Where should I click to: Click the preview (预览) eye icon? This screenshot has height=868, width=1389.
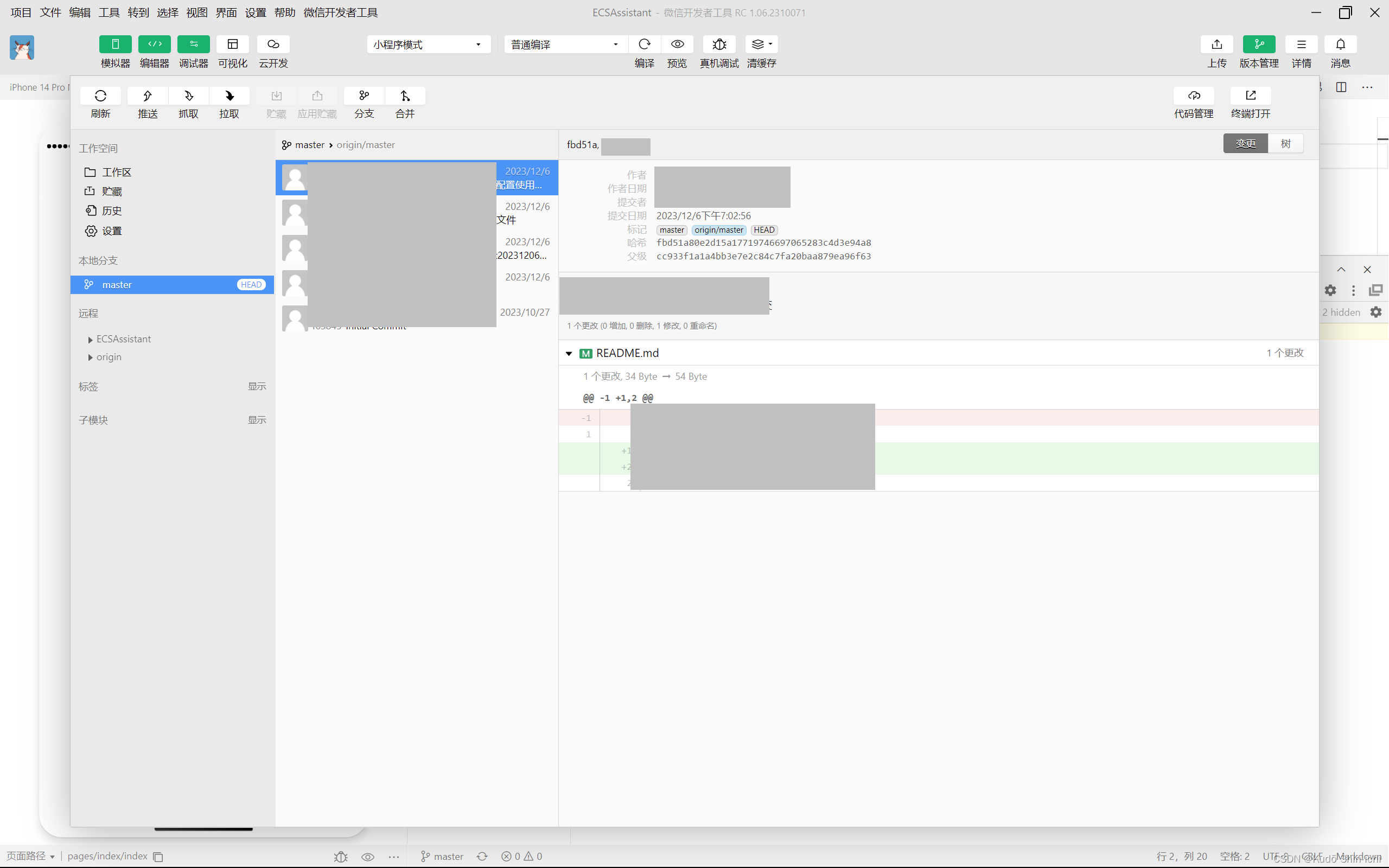tap(677, 44)
